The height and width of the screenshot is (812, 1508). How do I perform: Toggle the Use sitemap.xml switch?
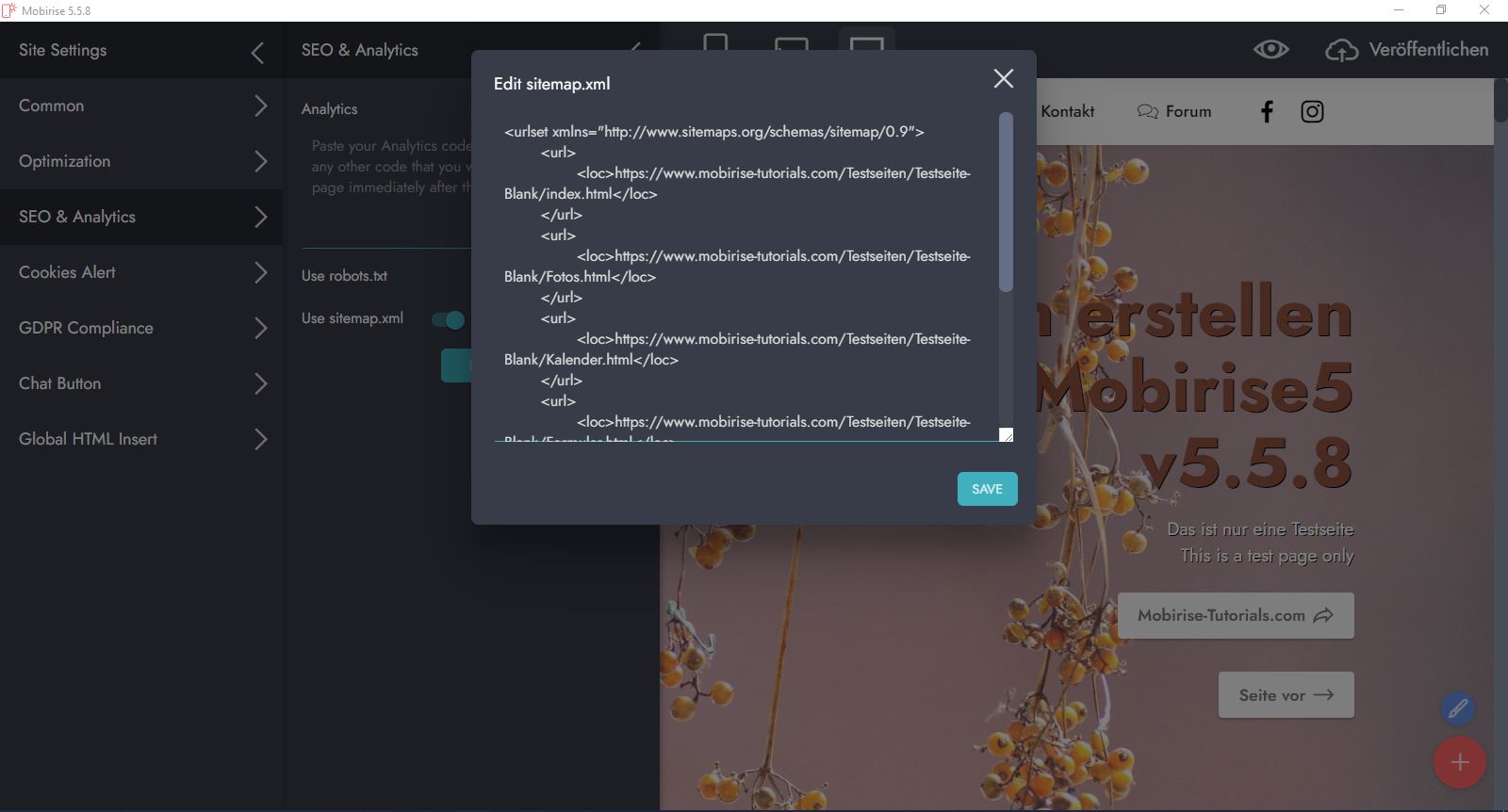point(448,320)
